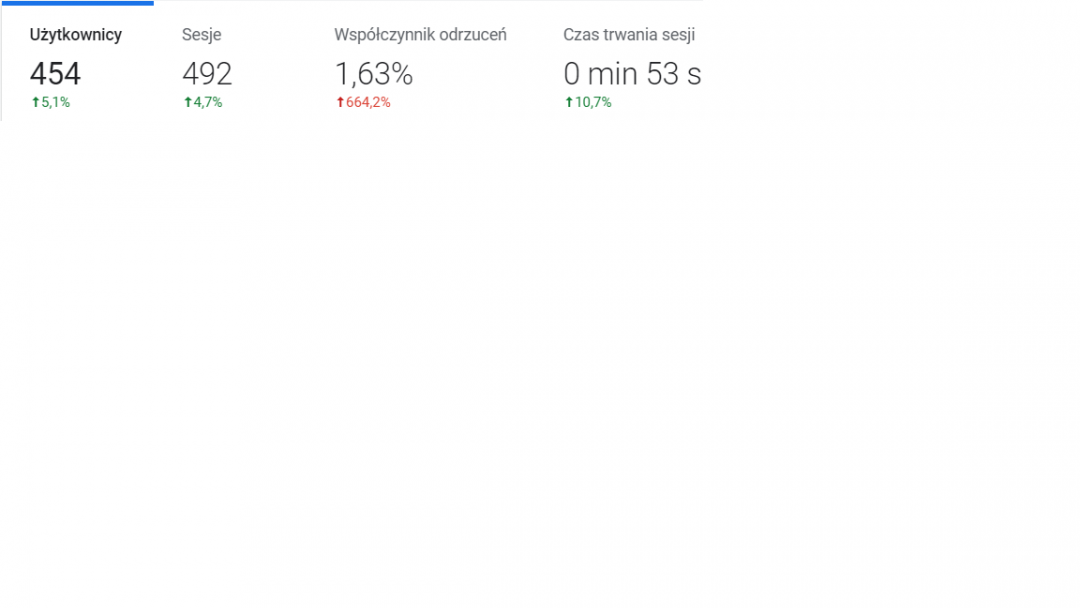Click the 492 sessions value
Image resolution: width=1080 pixels, height=608 pixels.
(207, 74)
